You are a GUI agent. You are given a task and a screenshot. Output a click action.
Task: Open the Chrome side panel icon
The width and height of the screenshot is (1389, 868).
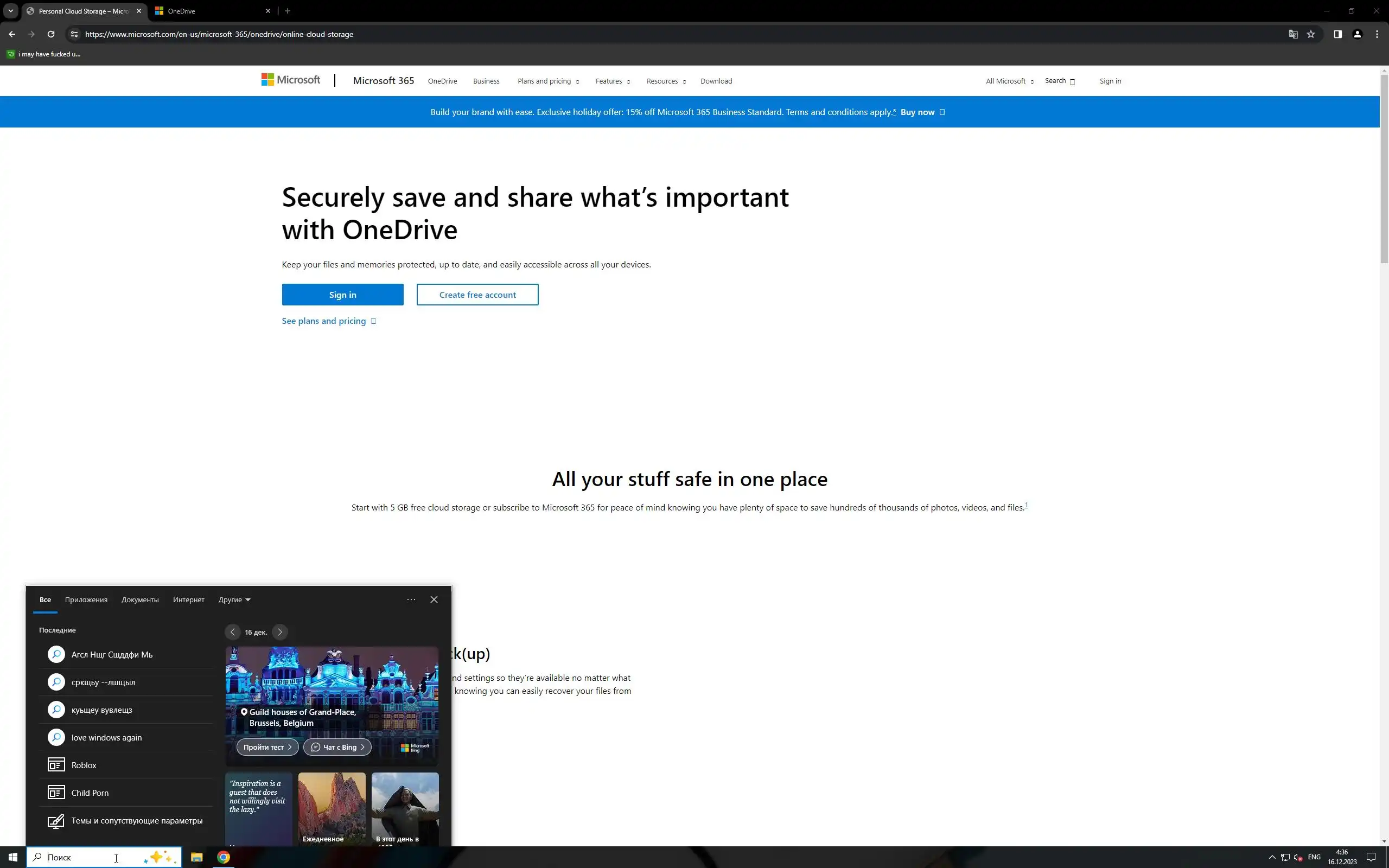point(1337,34)
